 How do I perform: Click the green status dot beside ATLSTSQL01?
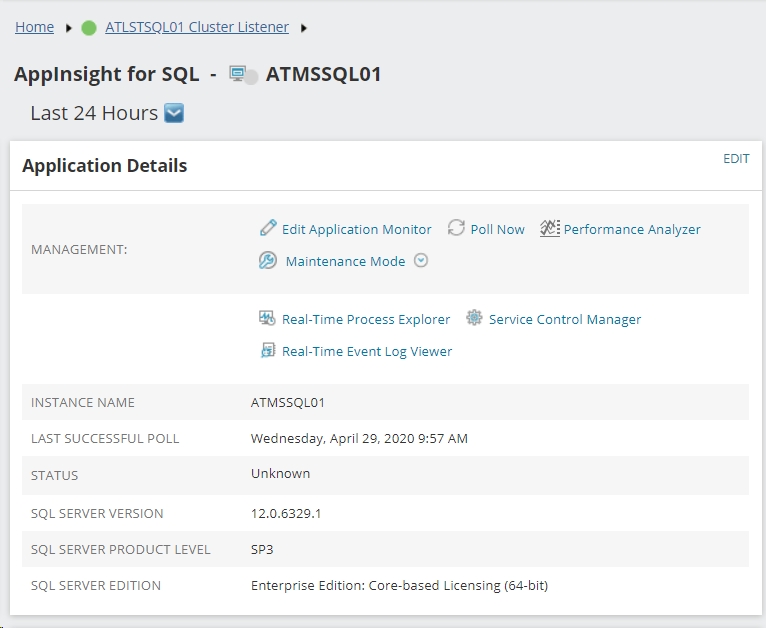[89, 28]
